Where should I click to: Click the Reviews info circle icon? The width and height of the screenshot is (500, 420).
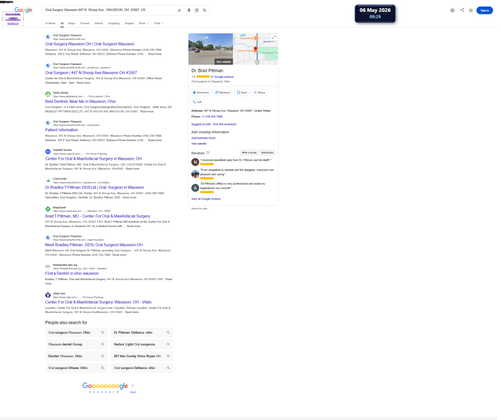click(x=208, y=153)
